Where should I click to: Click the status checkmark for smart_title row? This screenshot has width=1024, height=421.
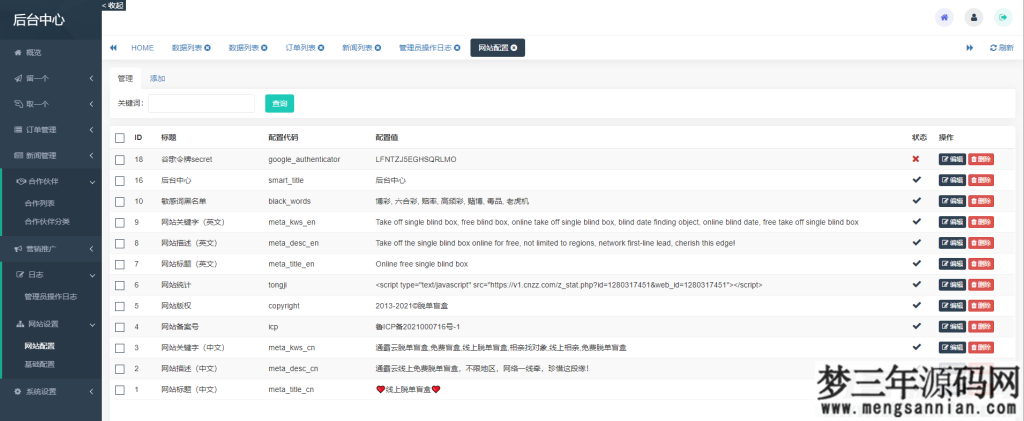(916, 179)
